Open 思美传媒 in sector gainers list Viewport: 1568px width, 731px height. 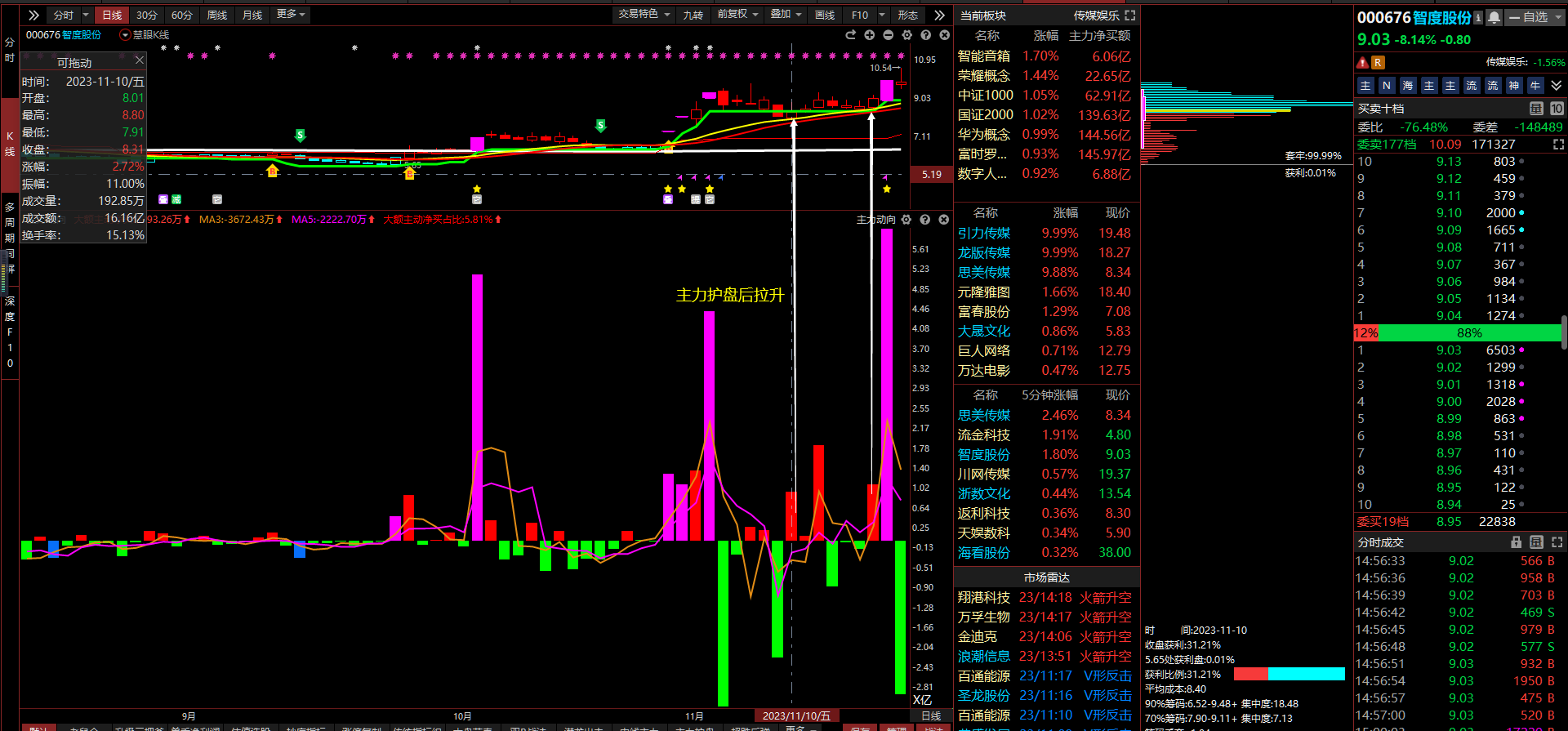(983, 273)
